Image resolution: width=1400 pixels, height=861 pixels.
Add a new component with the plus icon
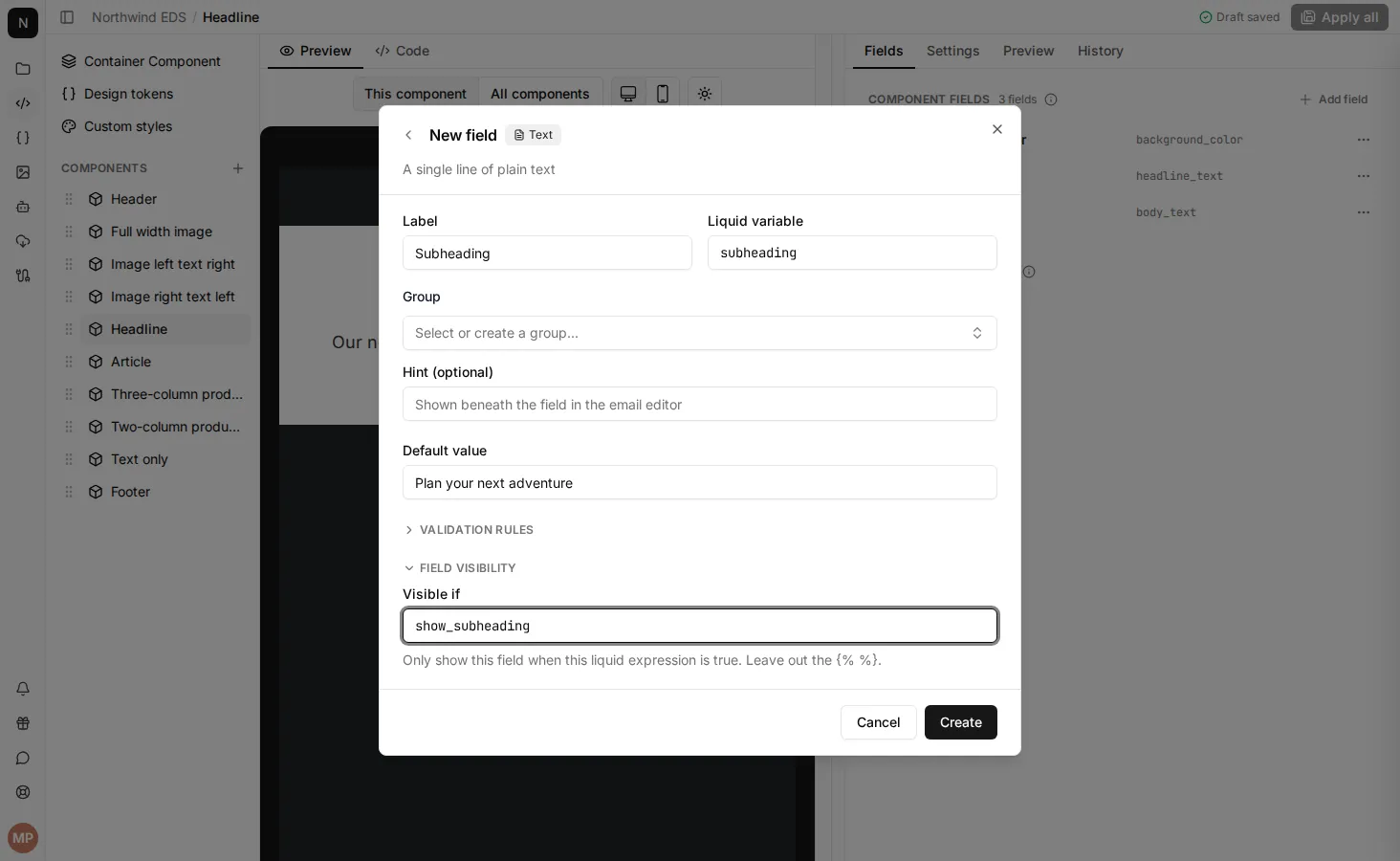pos(238,168)
